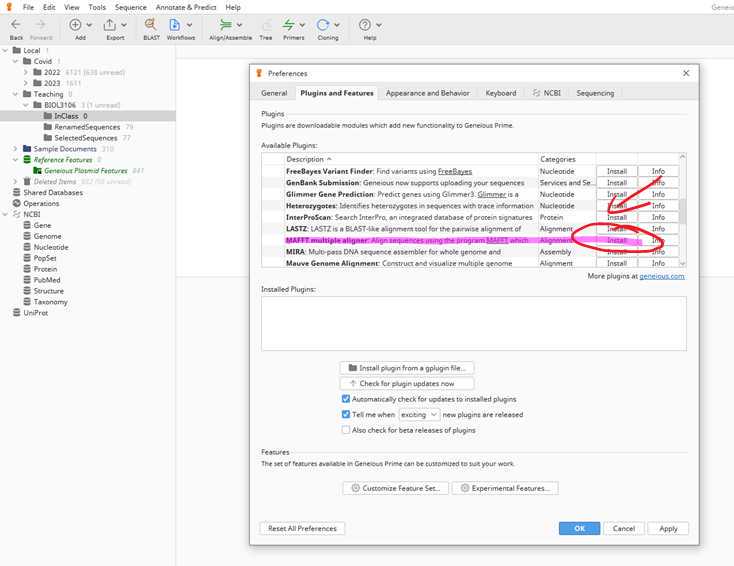Switch to Appearance and Behavior tab
This screenshot has width=734, height=566.
427,93
